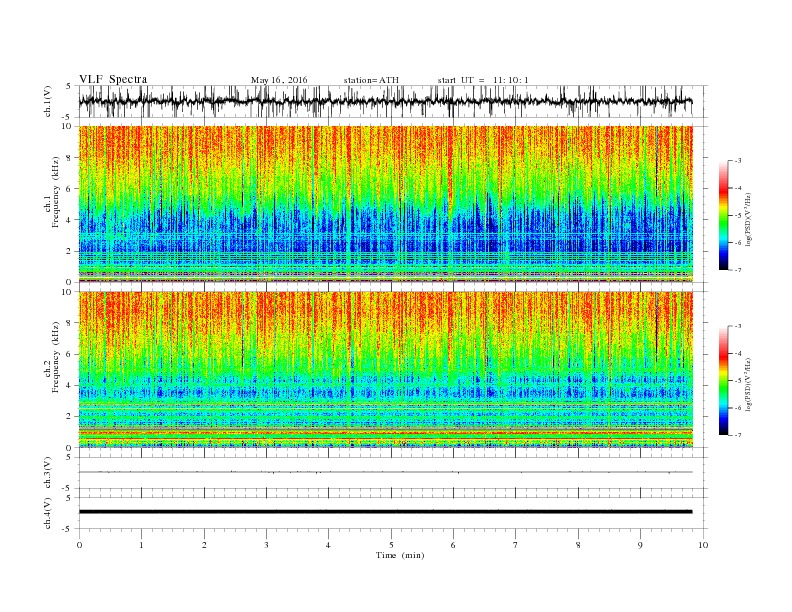Click the "ch.4(V)" axis label
The width and height of the screenshot is (792, 612).
(48, 514)
